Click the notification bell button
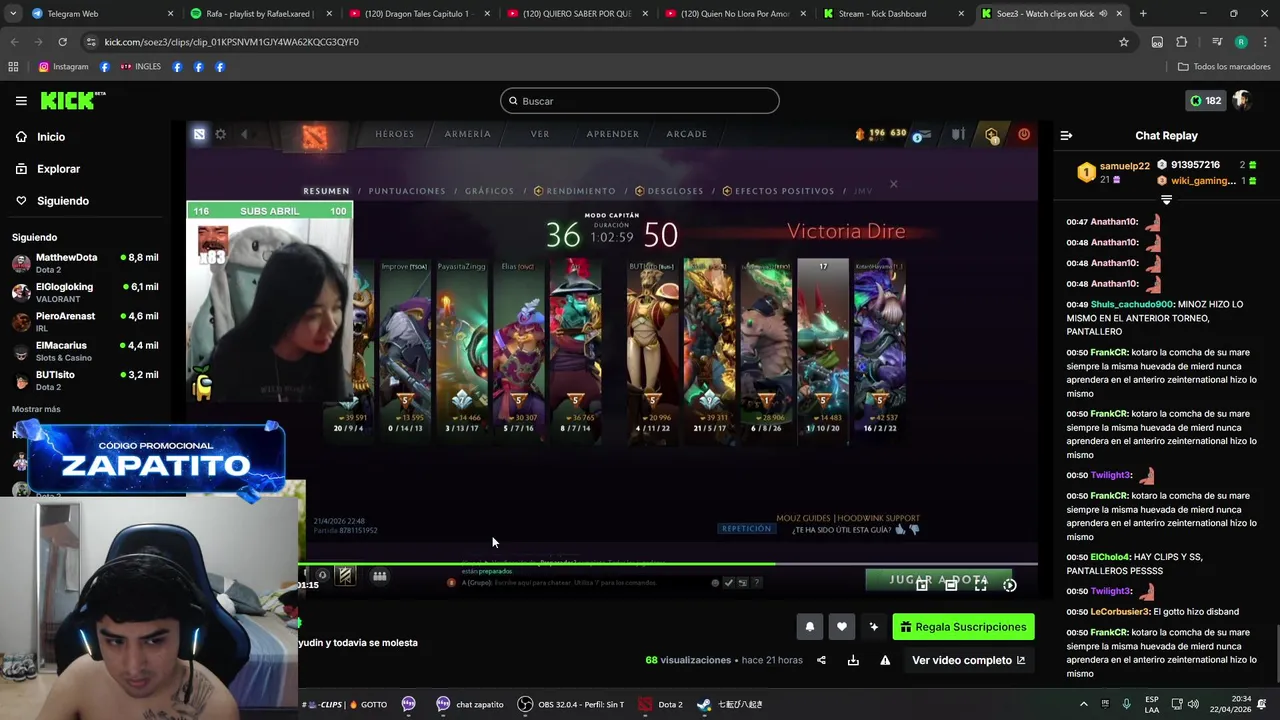Viewport: 1280px width, 720px height. click(x=810, y=627)
